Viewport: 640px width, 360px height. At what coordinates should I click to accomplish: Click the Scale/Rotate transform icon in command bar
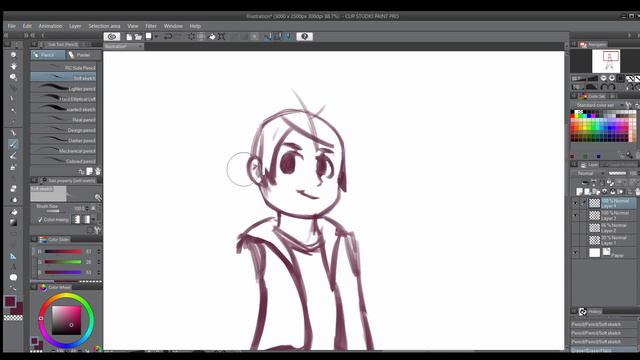click(x=222, y=37)
